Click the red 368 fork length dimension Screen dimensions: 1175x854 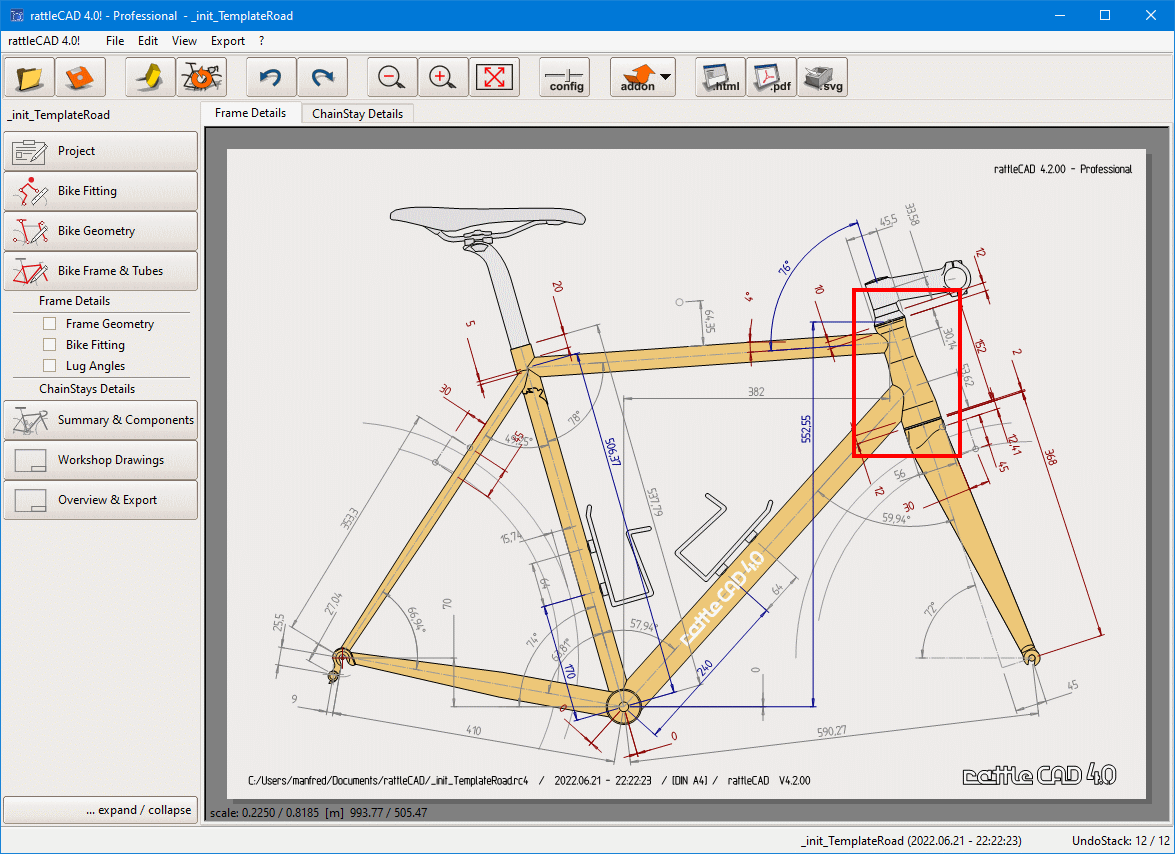[x=1051, y=457]
